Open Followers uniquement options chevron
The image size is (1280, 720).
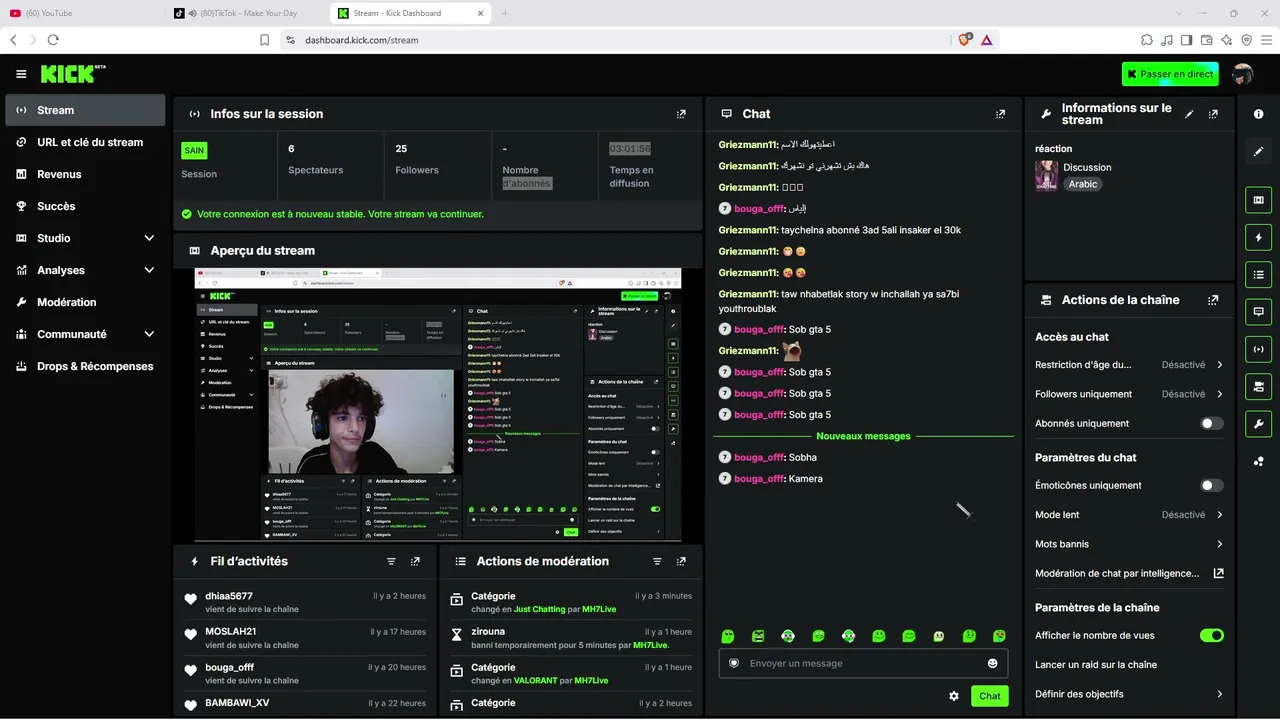pos(1220,394)
